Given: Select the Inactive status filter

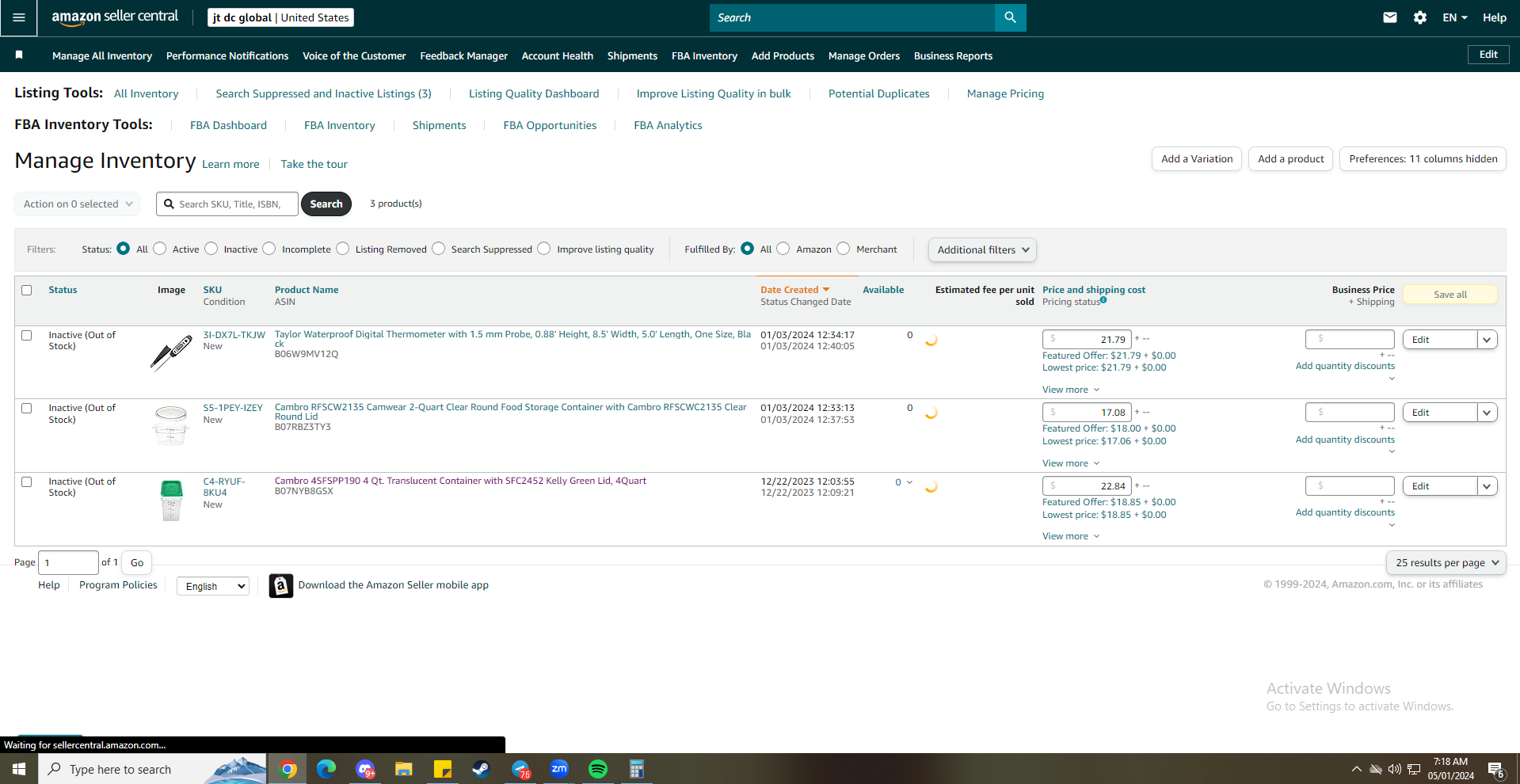Looking at the screenshot, I should coord(211,249).
